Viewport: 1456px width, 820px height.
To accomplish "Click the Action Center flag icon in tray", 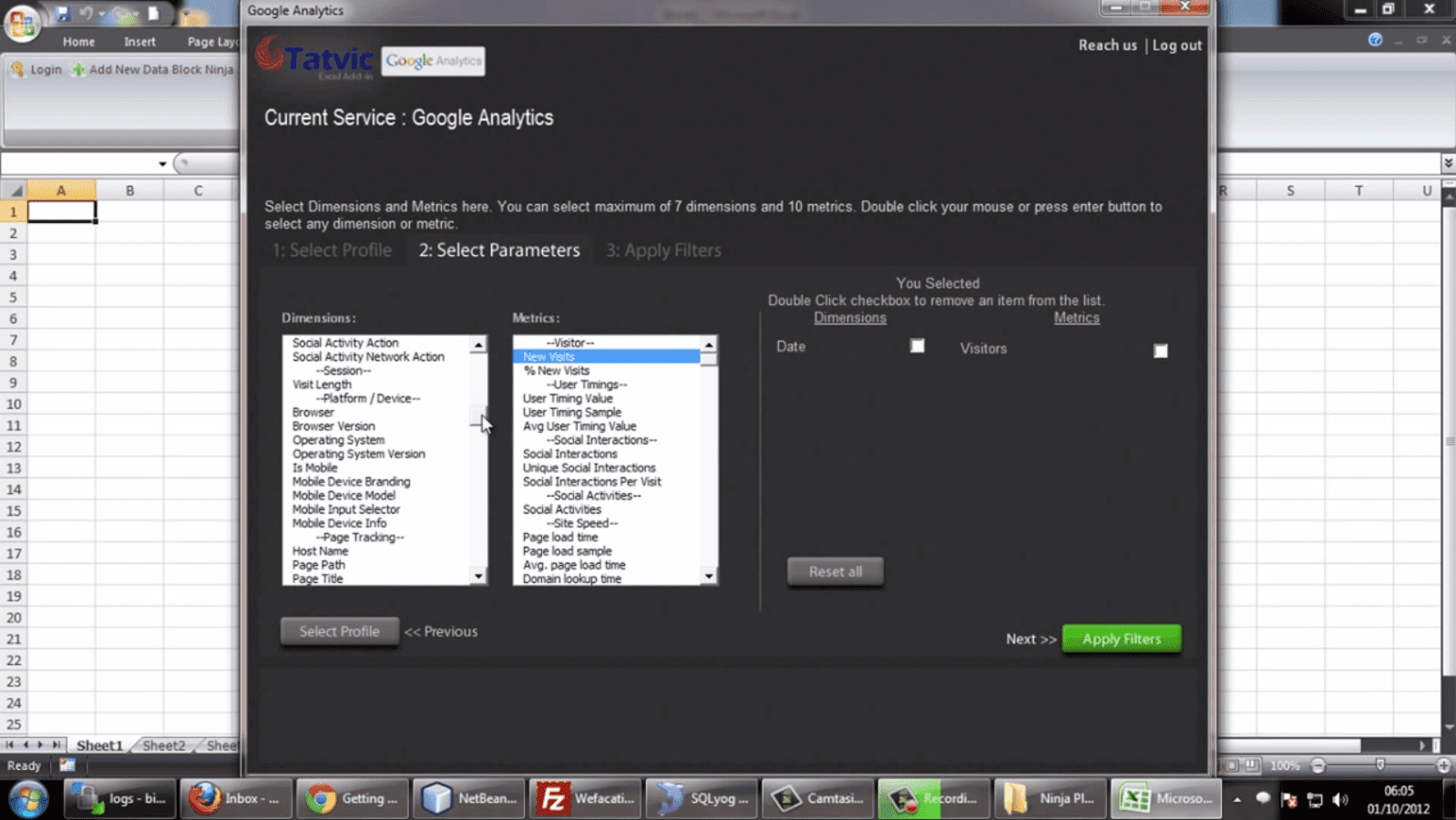I will (x=1289, y=800).
